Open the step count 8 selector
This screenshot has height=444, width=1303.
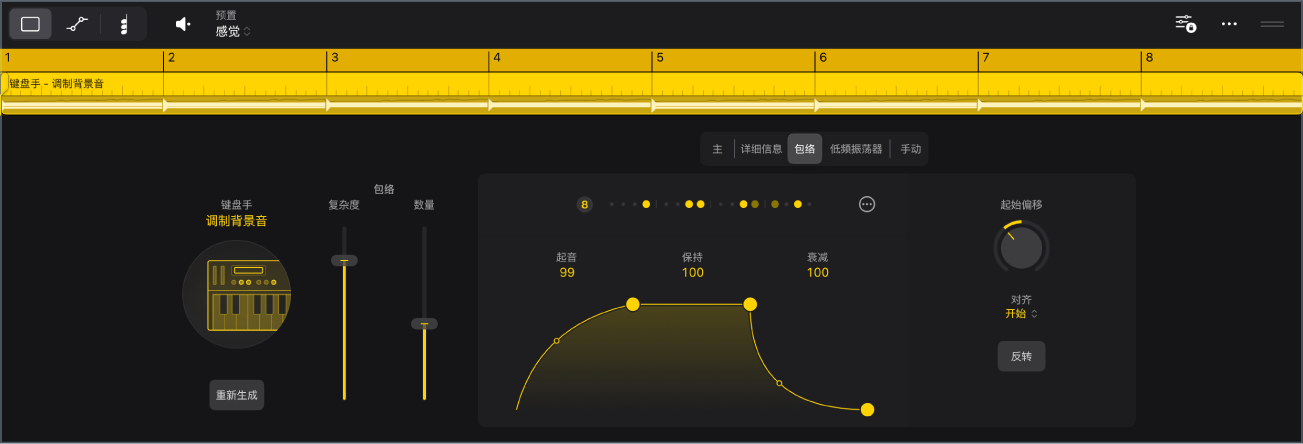pyautogui.click(x=585, y=204)
